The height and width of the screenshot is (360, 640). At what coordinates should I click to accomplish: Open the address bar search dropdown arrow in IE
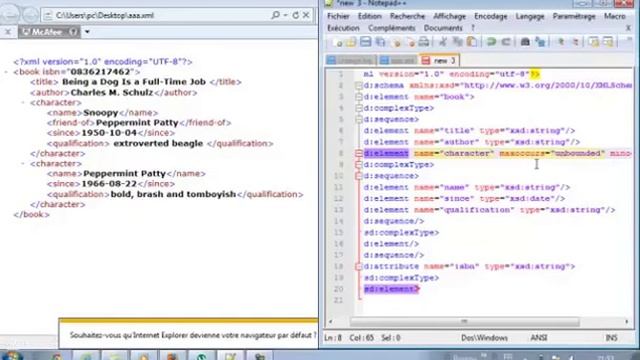click(285, 15)
